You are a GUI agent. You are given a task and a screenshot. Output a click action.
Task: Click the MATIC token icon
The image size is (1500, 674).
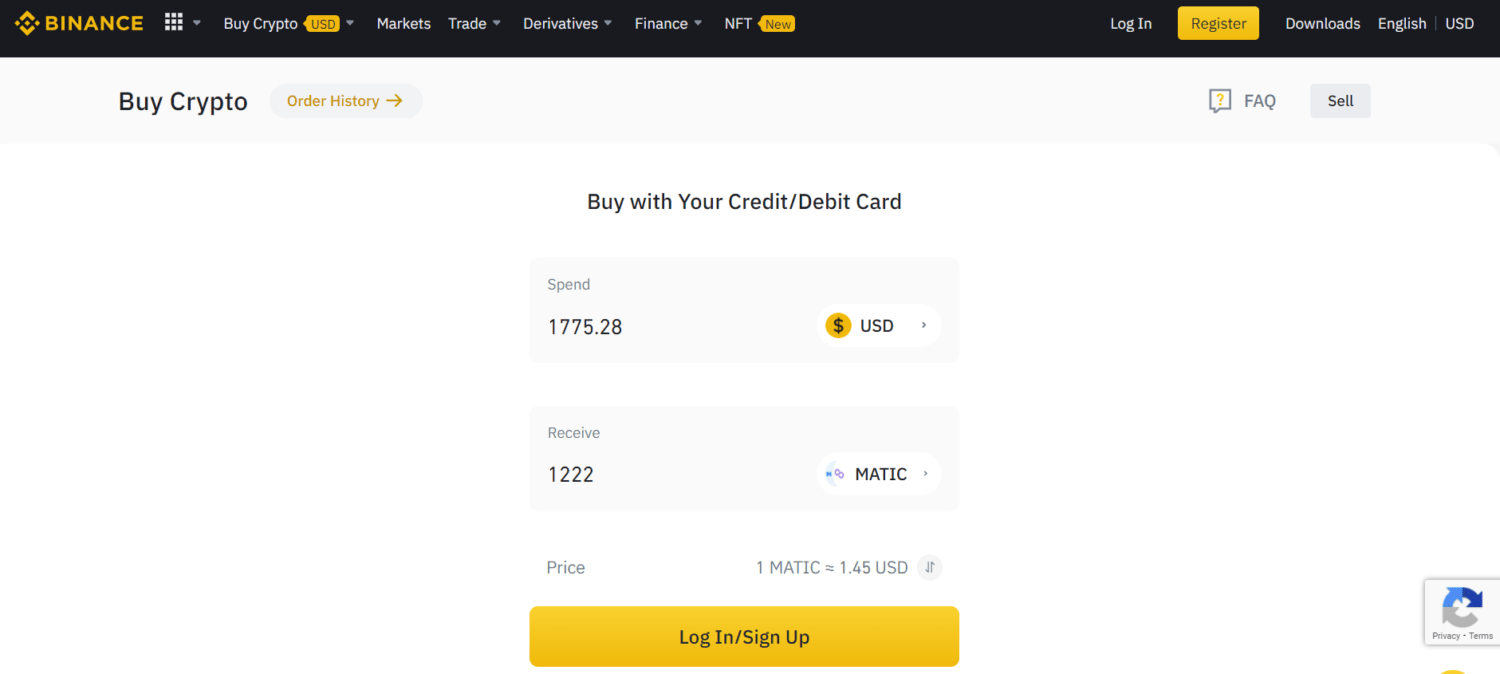click(833, 473)
